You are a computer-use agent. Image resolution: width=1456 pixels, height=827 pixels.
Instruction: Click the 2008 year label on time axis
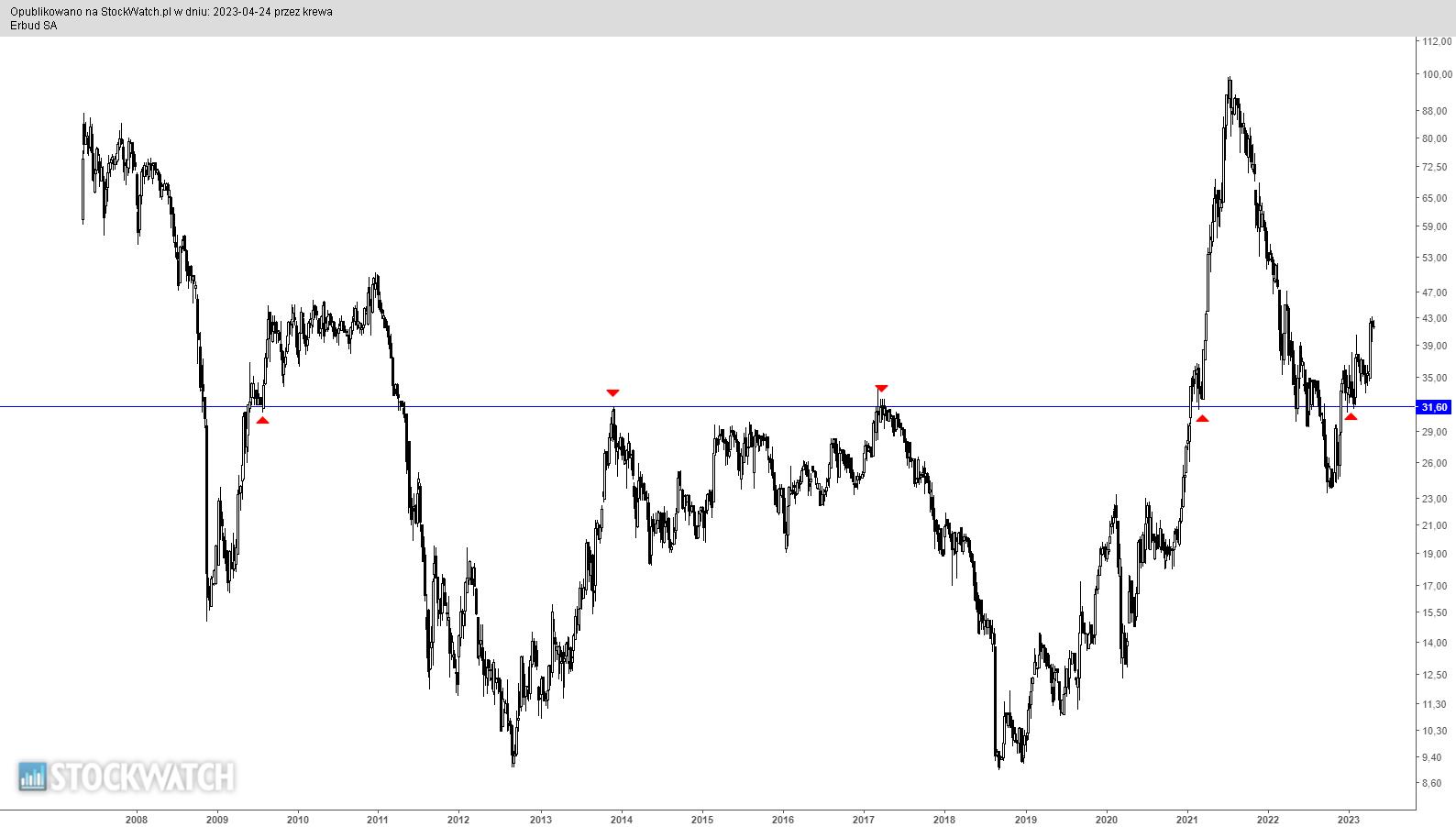pos(136,820)
